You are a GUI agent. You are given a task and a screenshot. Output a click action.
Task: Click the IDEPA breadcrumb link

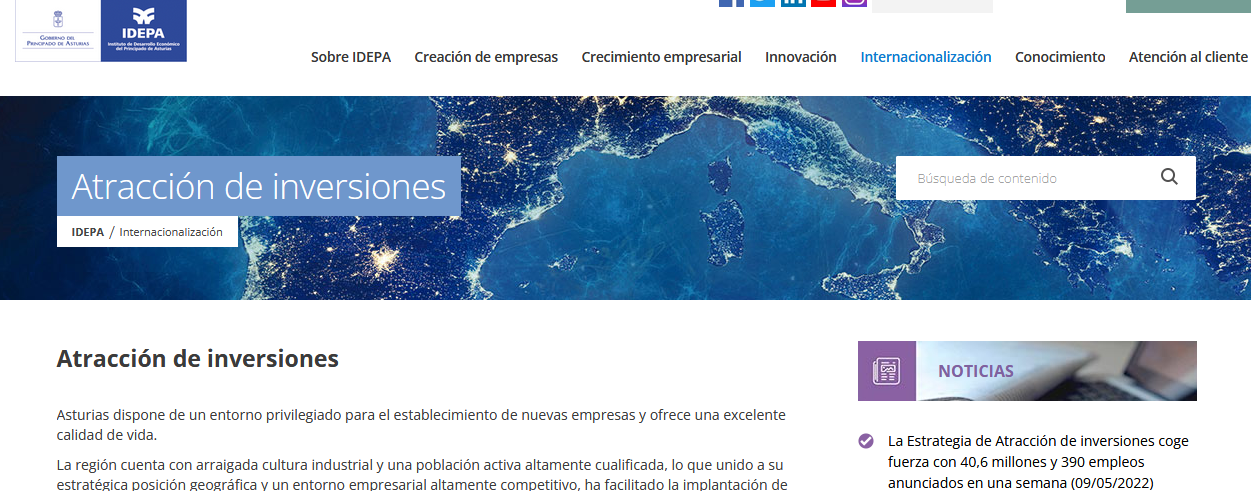point(87,232)
